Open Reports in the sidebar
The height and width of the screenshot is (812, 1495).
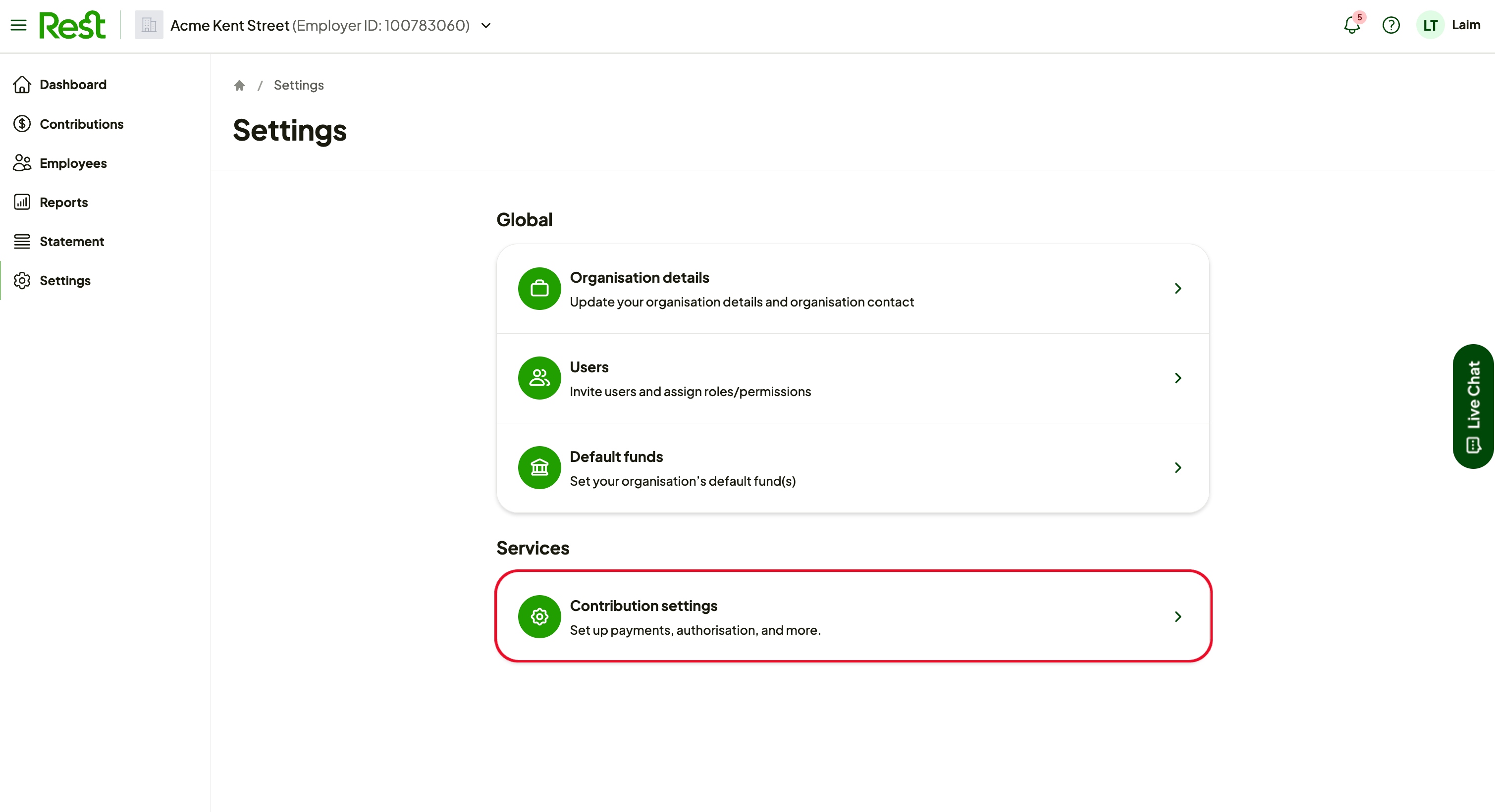click(64, 203)
